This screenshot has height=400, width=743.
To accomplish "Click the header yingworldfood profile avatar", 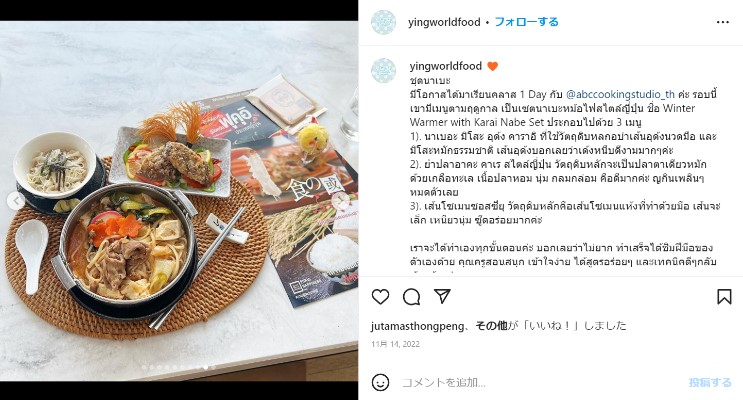I will point(383,22).
